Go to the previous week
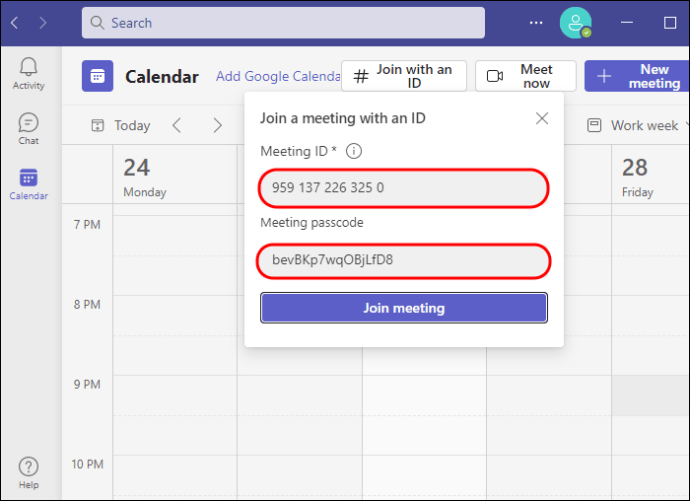 point(177,125)
